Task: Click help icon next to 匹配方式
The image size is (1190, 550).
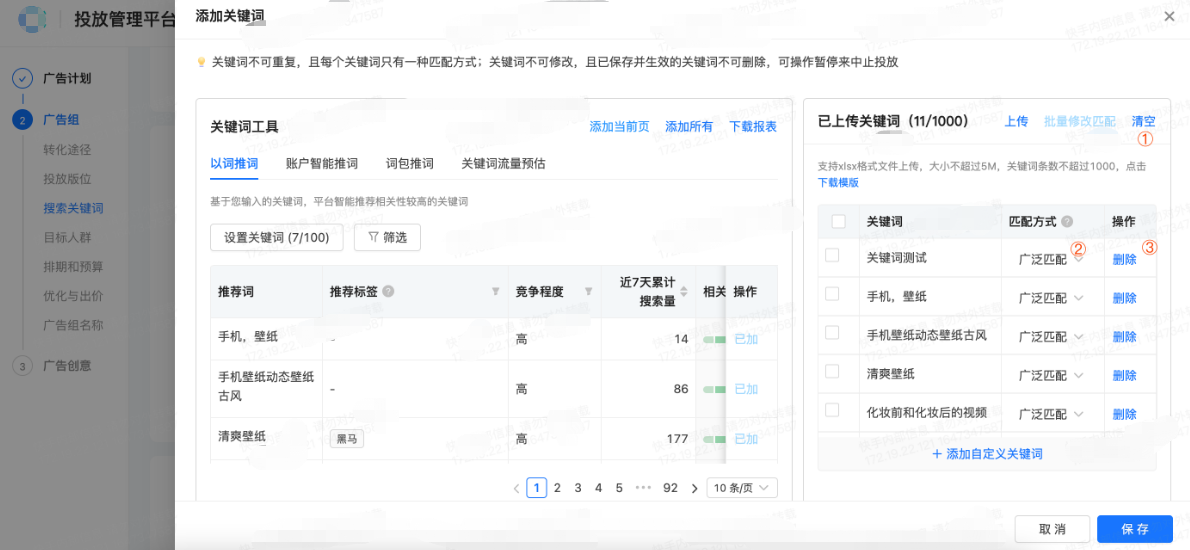Action: (x=1067, y=222)
